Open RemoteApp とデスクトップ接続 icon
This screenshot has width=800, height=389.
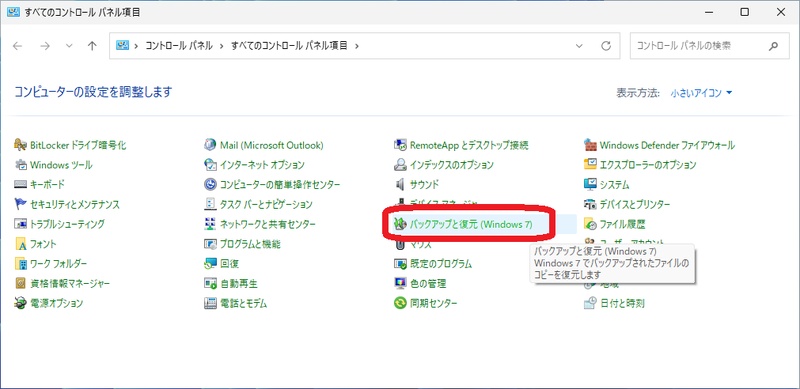coord(401,145)
